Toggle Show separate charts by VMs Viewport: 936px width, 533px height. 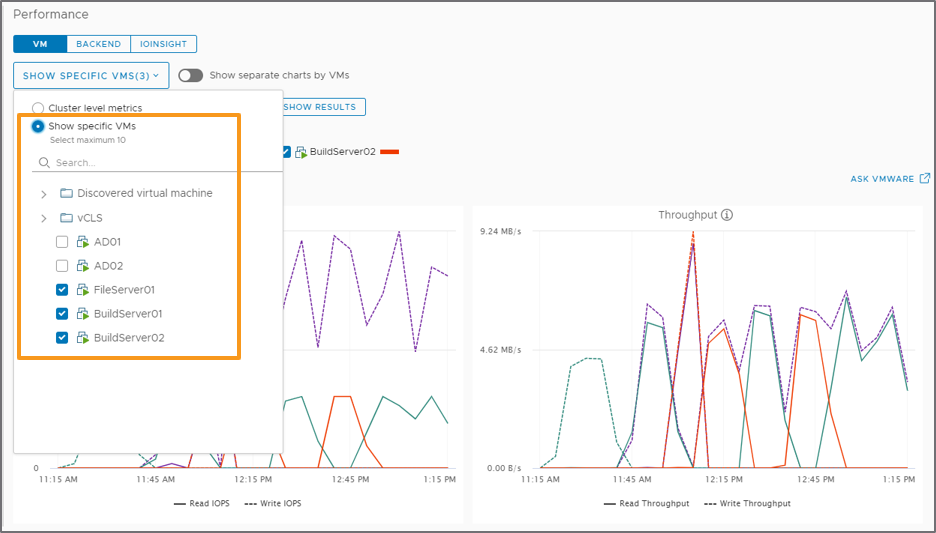tap(190, 75)
